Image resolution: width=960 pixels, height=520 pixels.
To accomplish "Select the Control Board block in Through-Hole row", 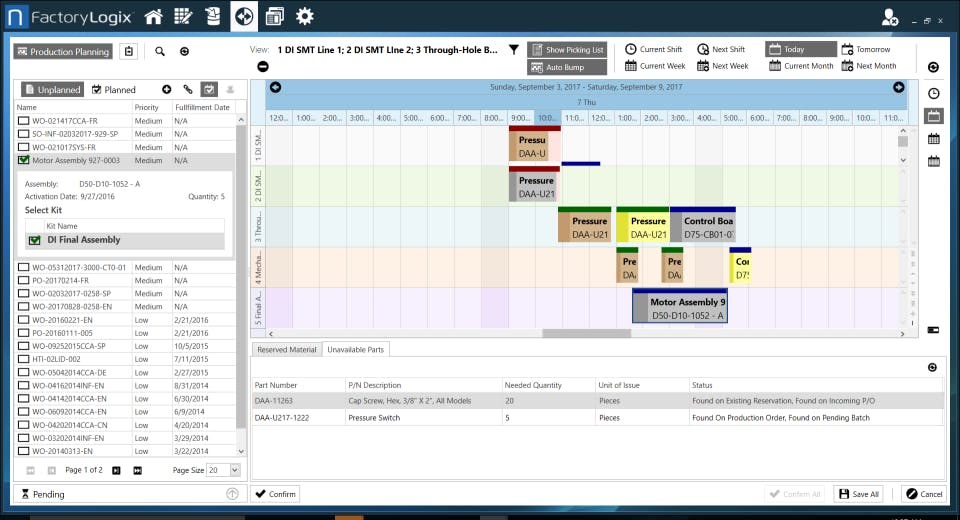I will coord(702,224).
